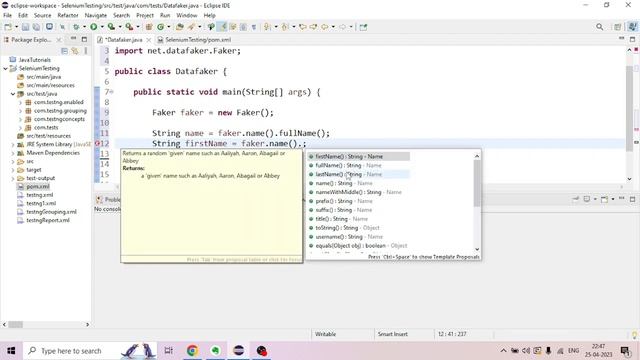
Task: Open the terminal toolbar icon
Action: click(49, 27)
